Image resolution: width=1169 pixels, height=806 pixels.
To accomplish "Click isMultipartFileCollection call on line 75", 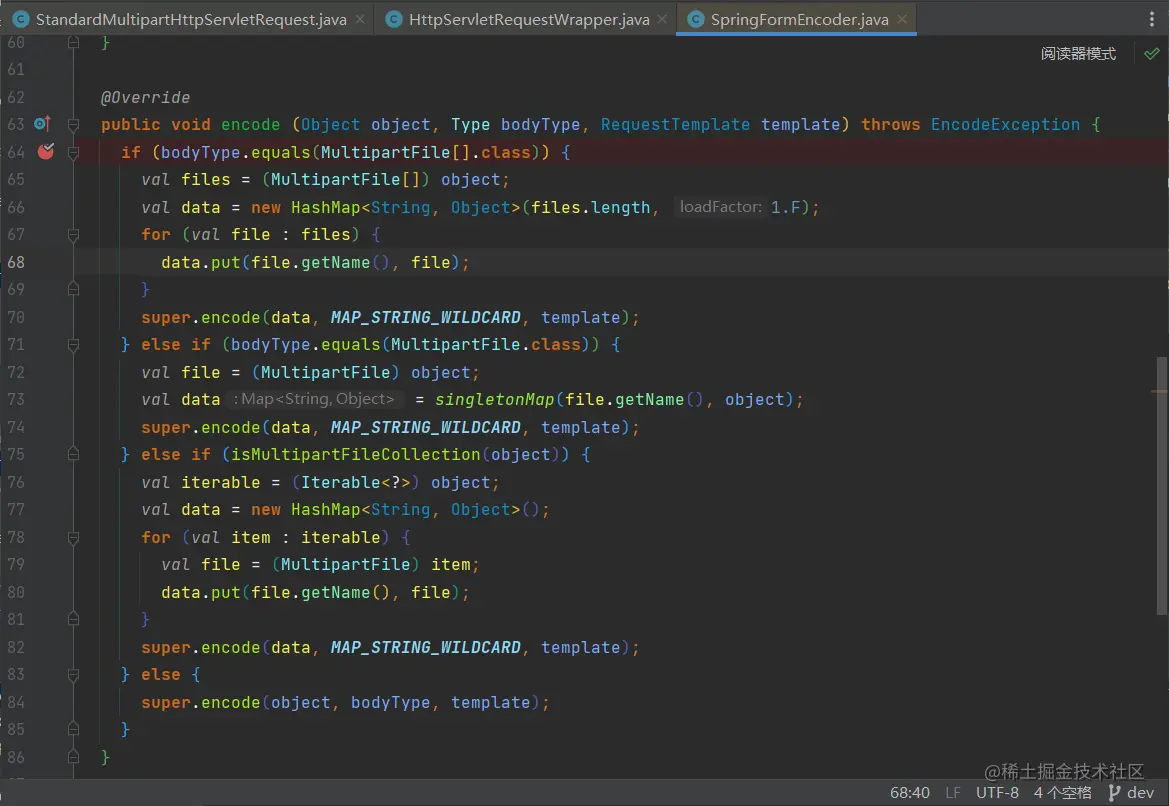I will pos(356,454).
